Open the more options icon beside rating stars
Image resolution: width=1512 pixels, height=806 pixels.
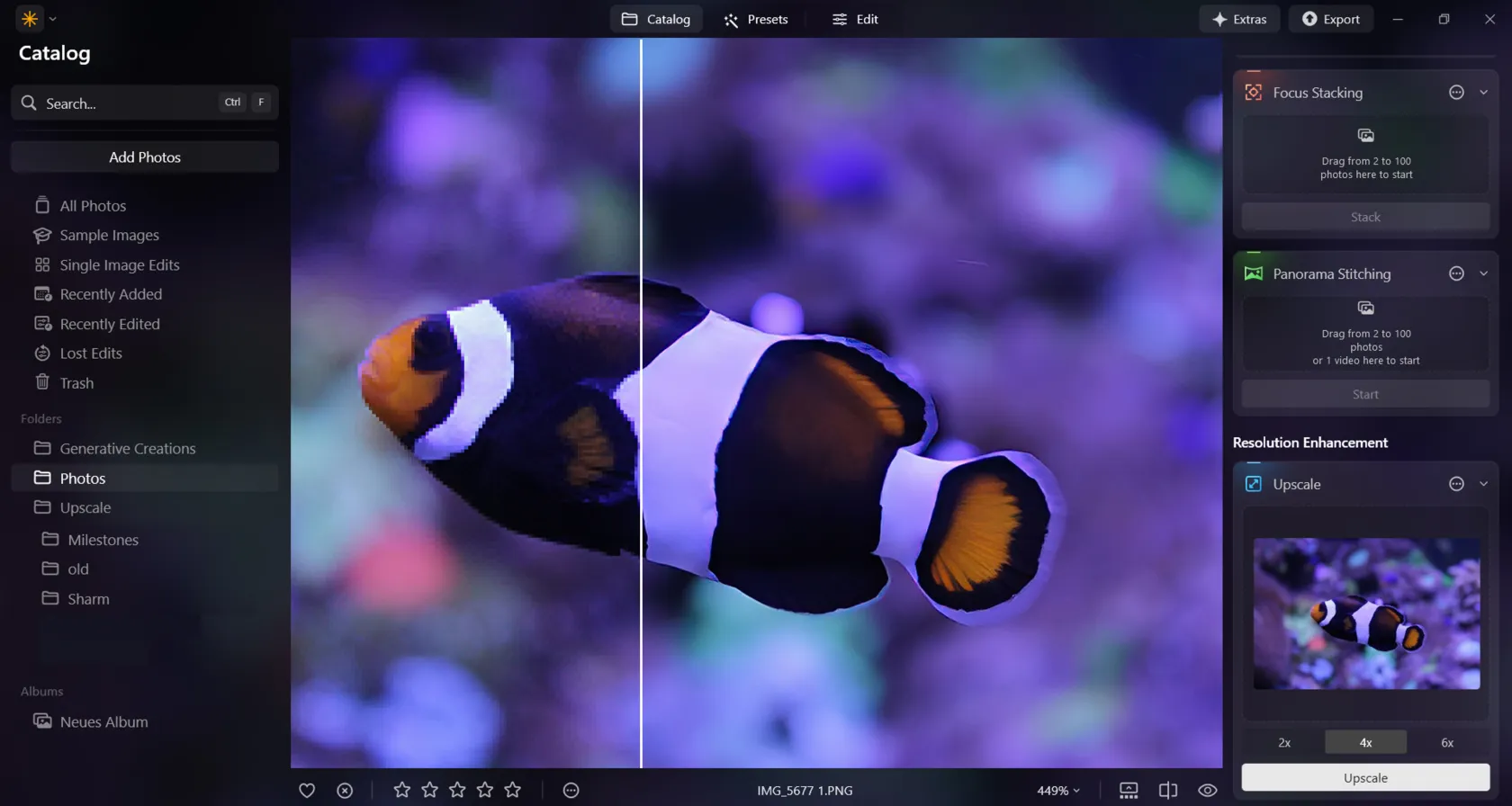(571, 791)
